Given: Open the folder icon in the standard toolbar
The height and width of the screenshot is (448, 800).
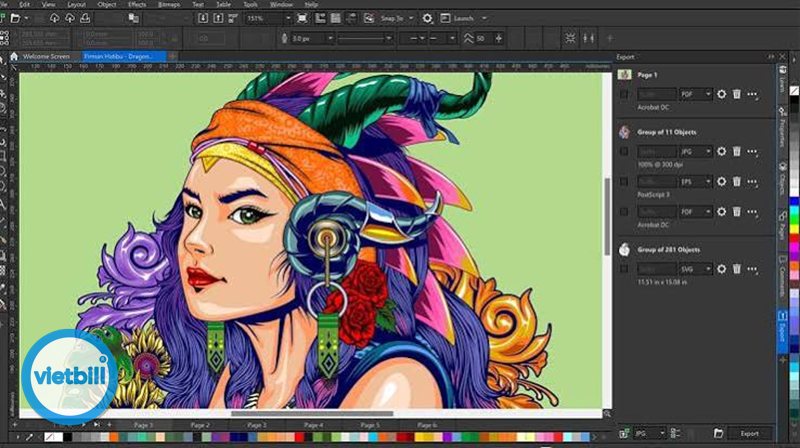Looking at the screenshot, I should point(15,18).
